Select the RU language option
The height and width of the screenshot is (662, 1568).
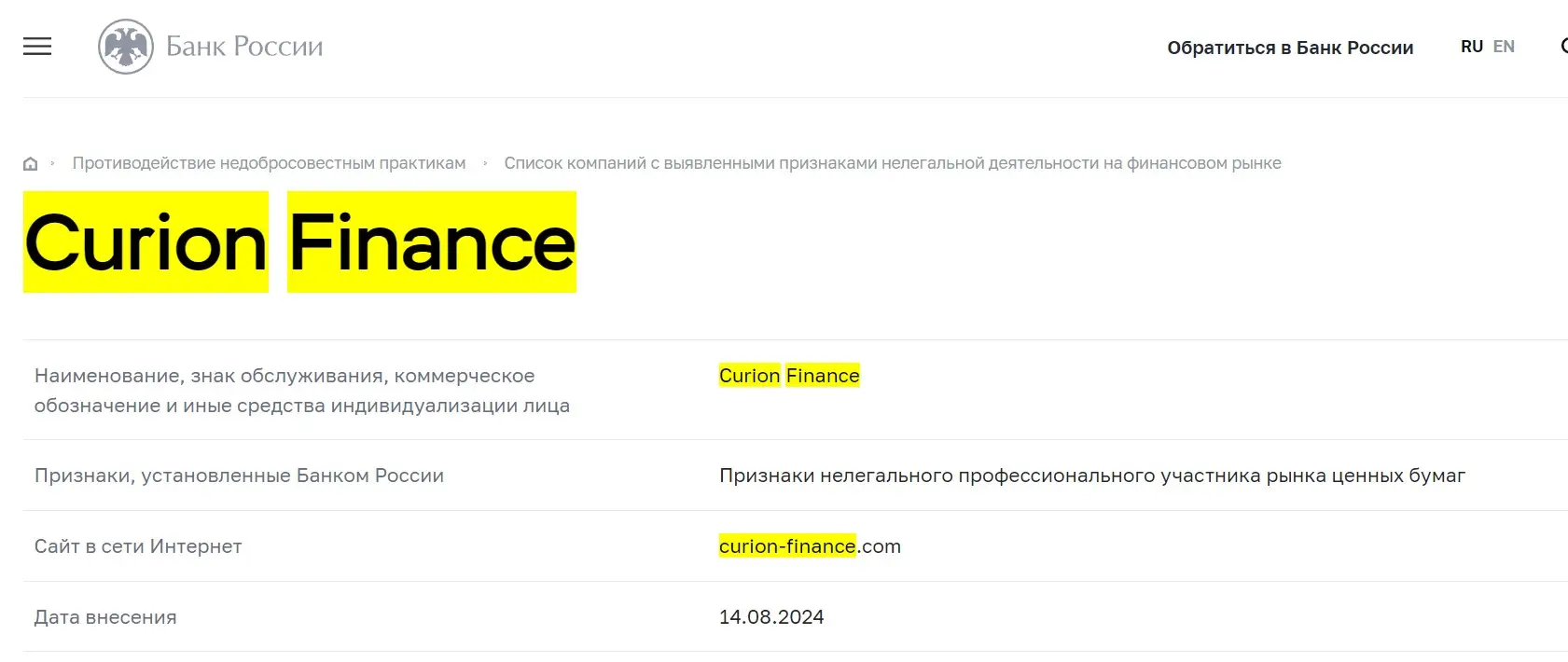pyautogui.click(x=1472, y=45)
